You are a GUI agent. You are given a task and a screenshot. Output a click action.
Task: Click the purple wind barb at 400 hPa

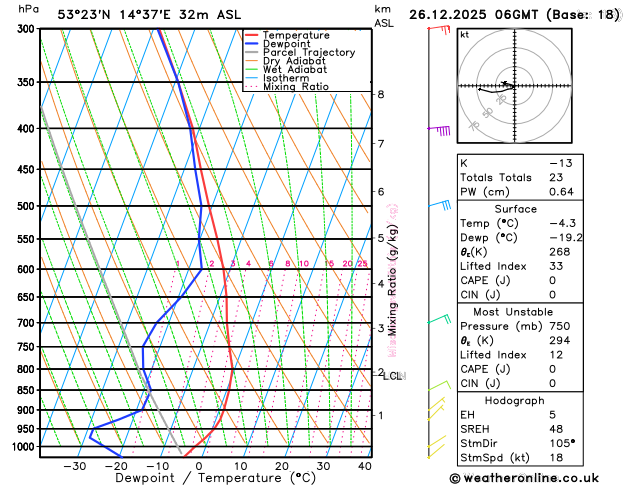point(439,130)
